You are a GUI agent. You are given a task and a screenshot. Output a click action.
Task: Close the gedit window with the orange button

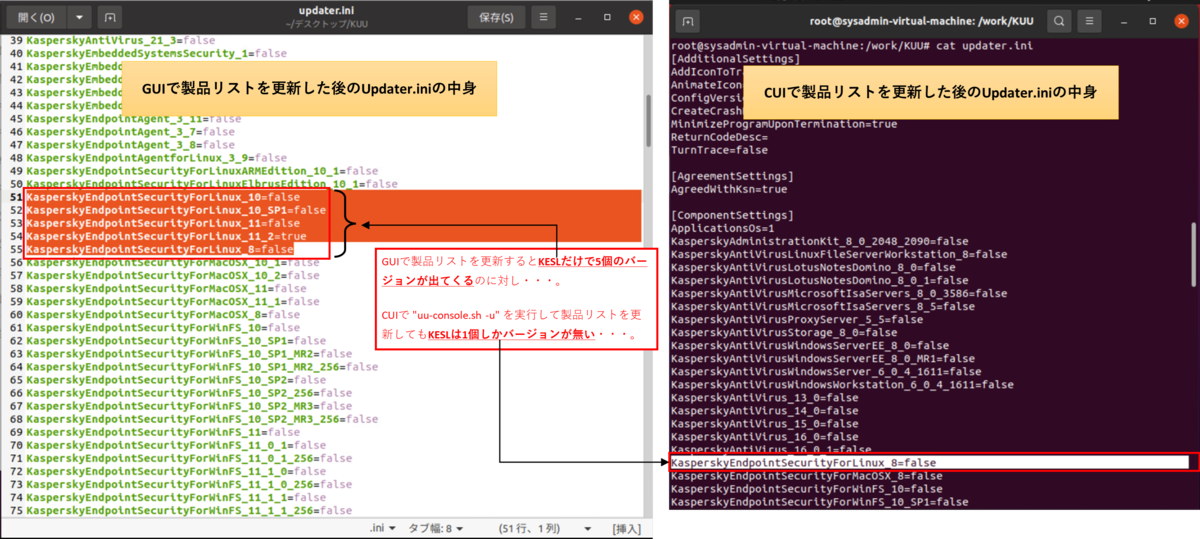tap(636, 17)
